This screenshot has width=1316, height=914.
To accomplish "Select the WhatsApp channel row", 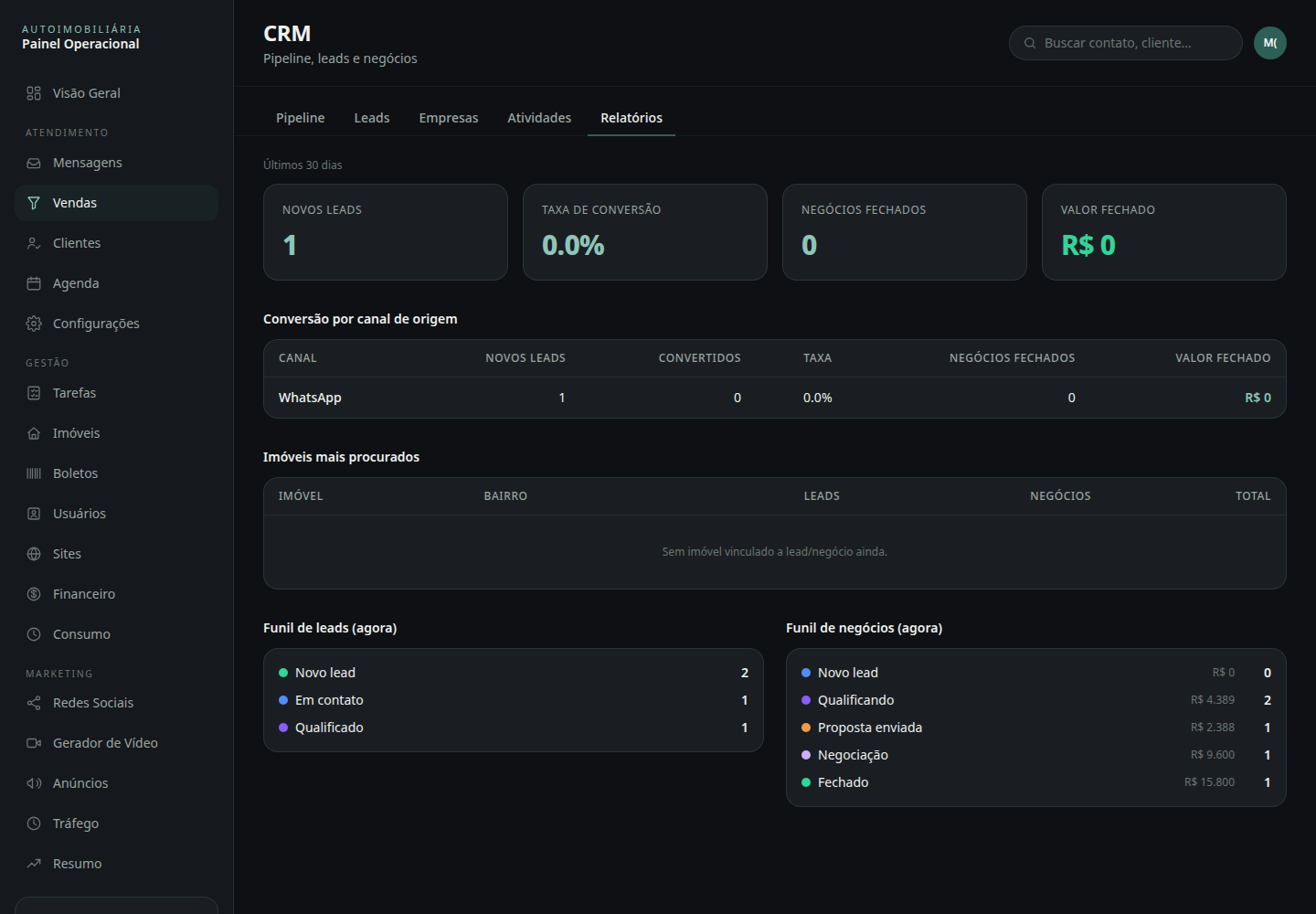I will (x=775, y=398).
